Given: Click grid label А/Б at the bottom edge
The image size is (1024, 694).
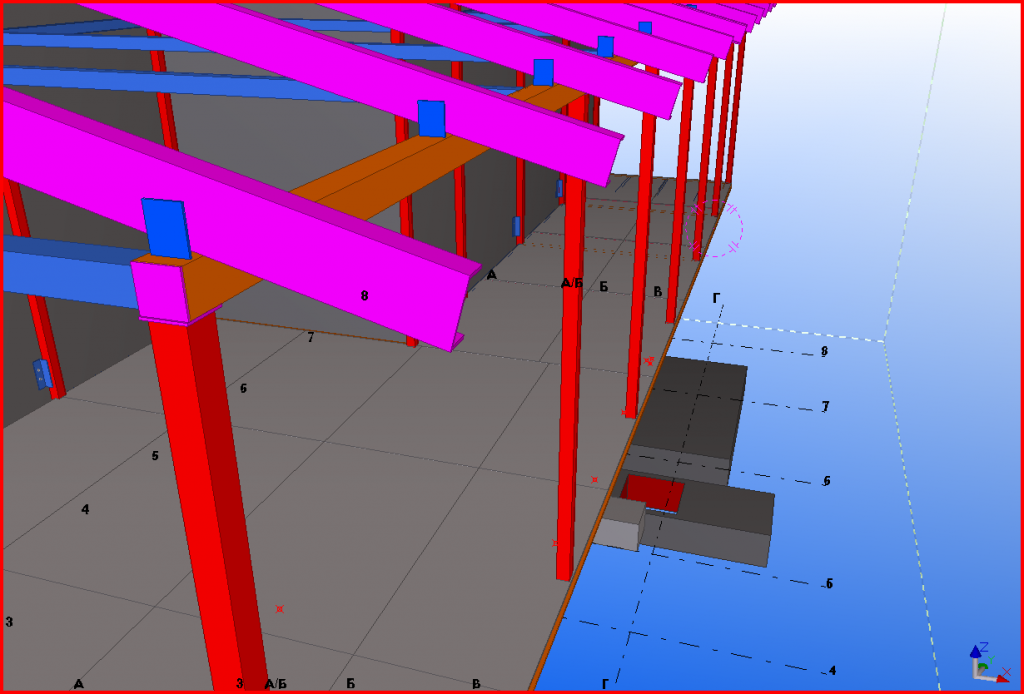Looking at the screenshot, I should 276,684.
